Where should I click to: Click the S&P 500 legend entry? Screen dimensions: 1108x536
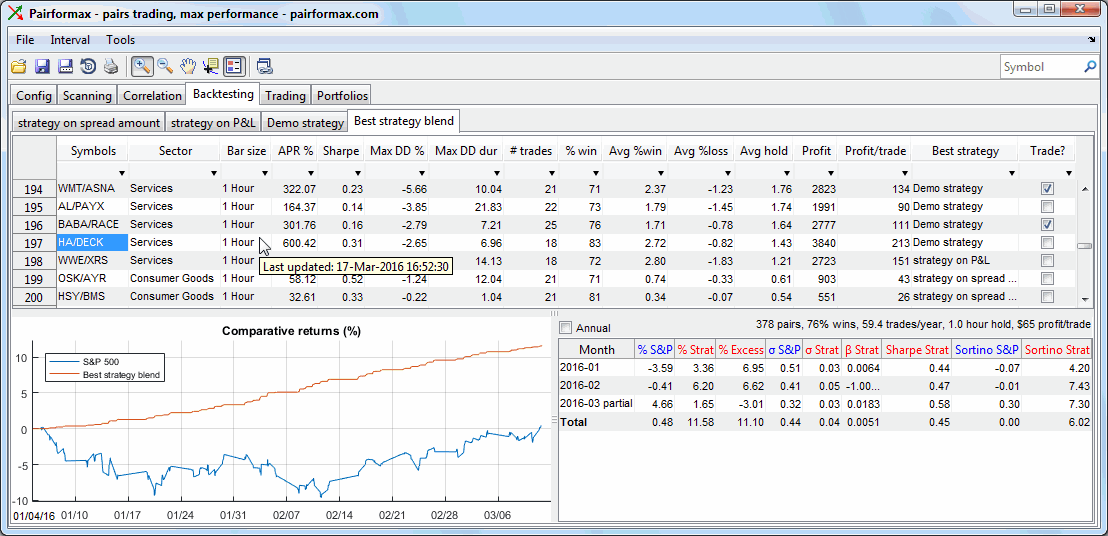coord(107,362)
